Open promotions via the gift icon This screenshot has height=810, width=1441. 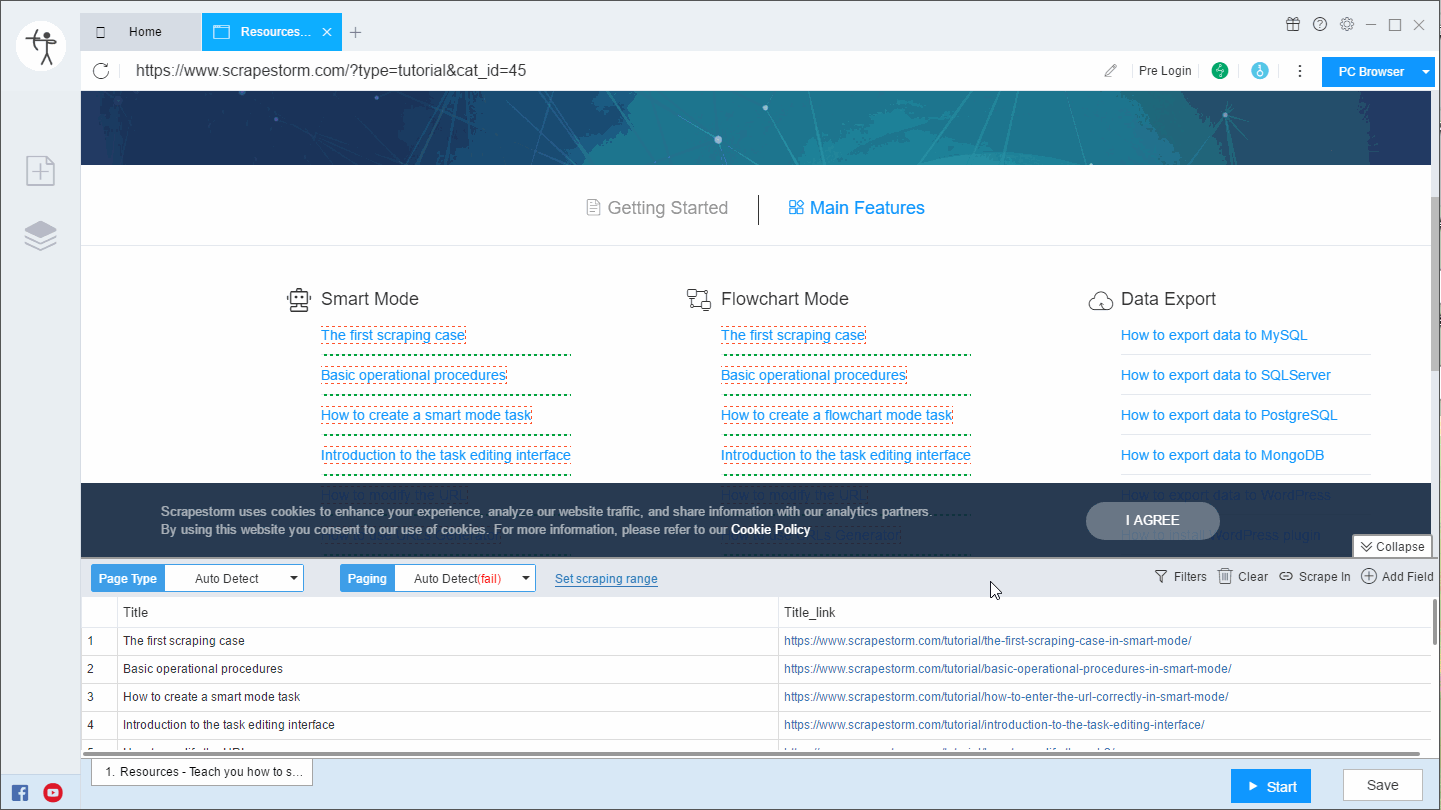(x=1293, y=23)
